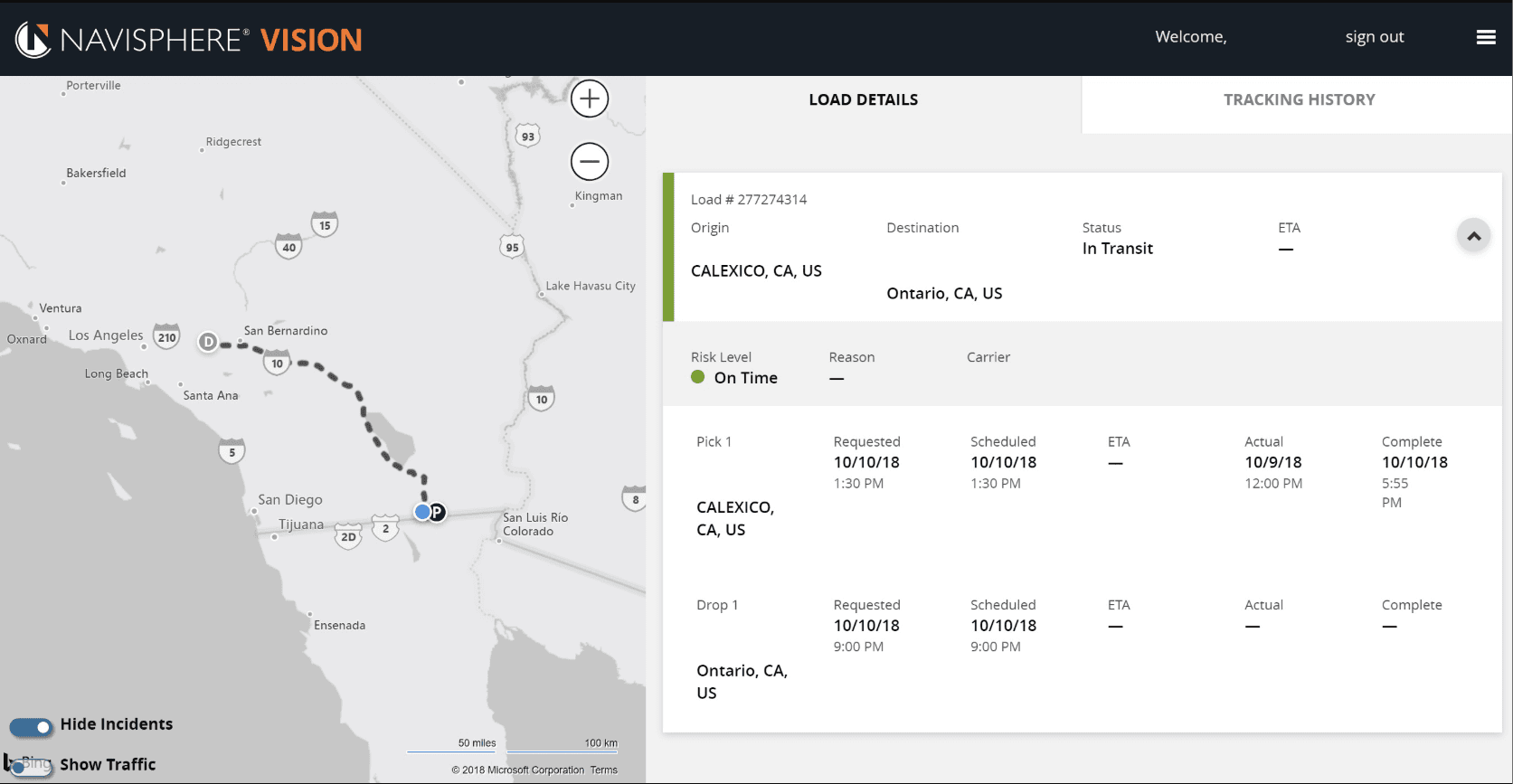This screenshot has height=784, width=1513.
Task: Click the On Time risk level
Action: 746,378
